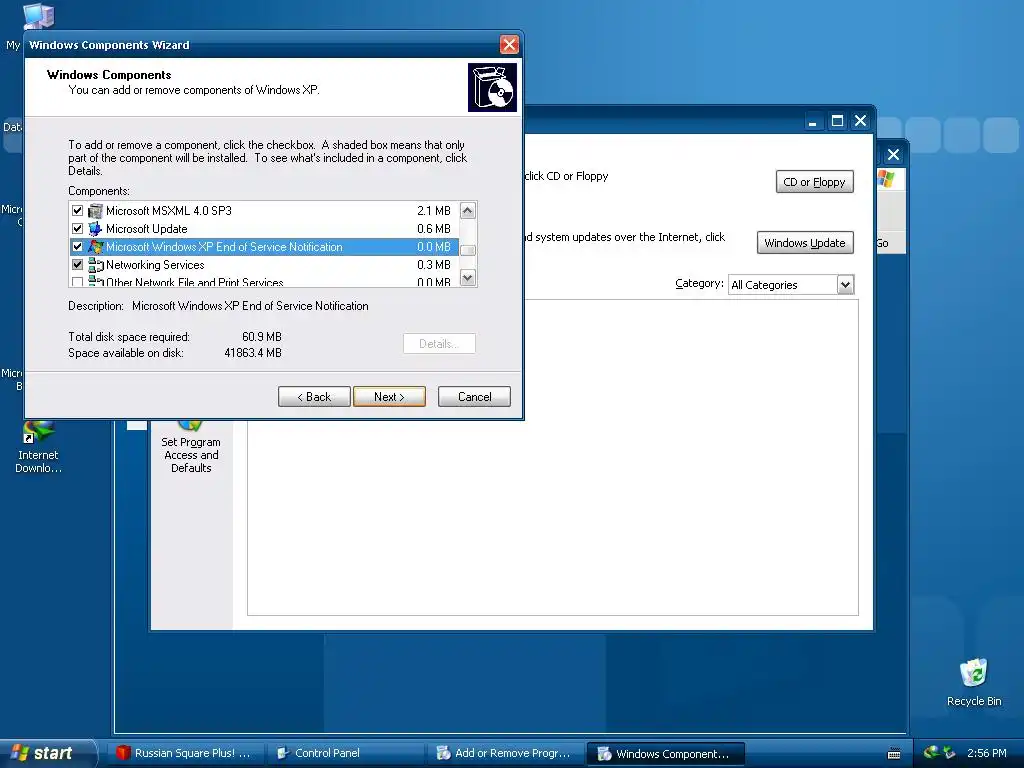1024x768 pixels.
Task: Select the Microsoft Update globe icon
Action: click(95, 229)
